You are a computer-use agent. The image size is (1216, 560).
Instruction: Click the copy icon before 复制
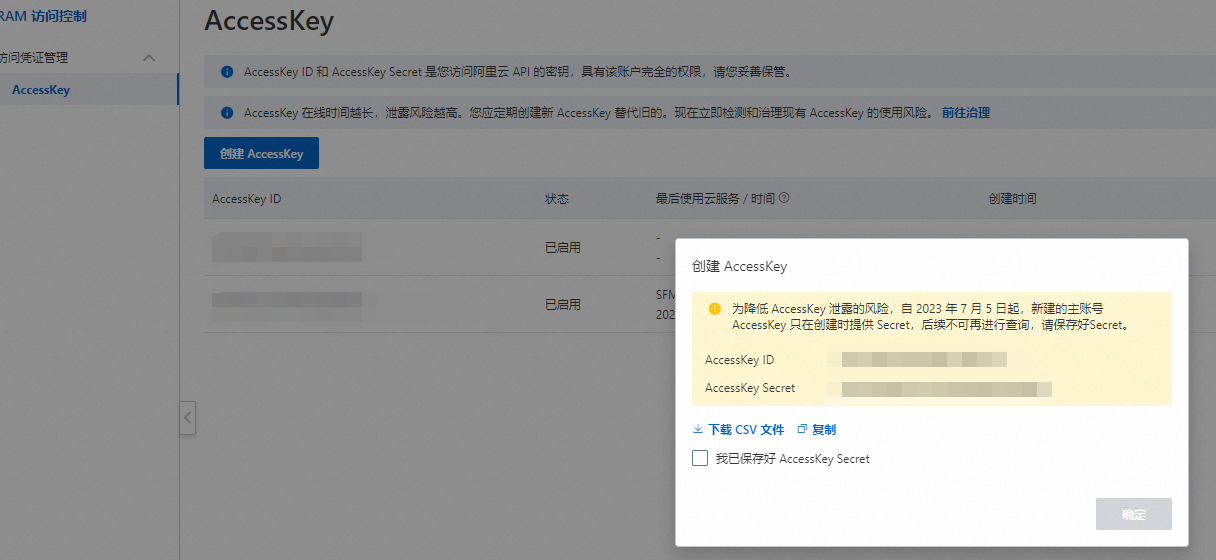pos(802,429)
